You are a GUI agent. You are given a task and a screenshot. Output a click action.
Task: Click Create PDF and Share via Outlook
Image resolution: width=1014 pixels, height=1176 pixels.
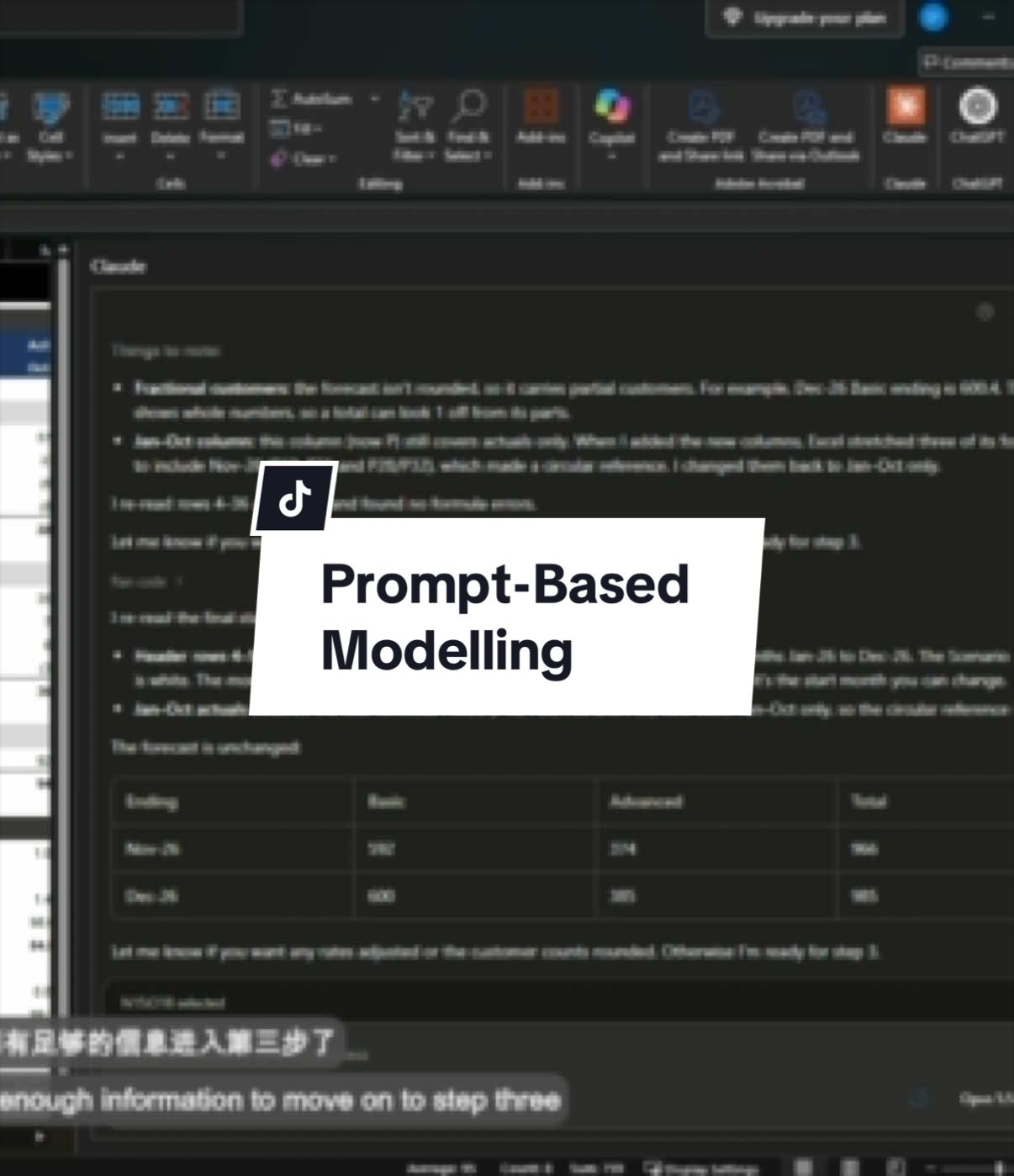805,126
